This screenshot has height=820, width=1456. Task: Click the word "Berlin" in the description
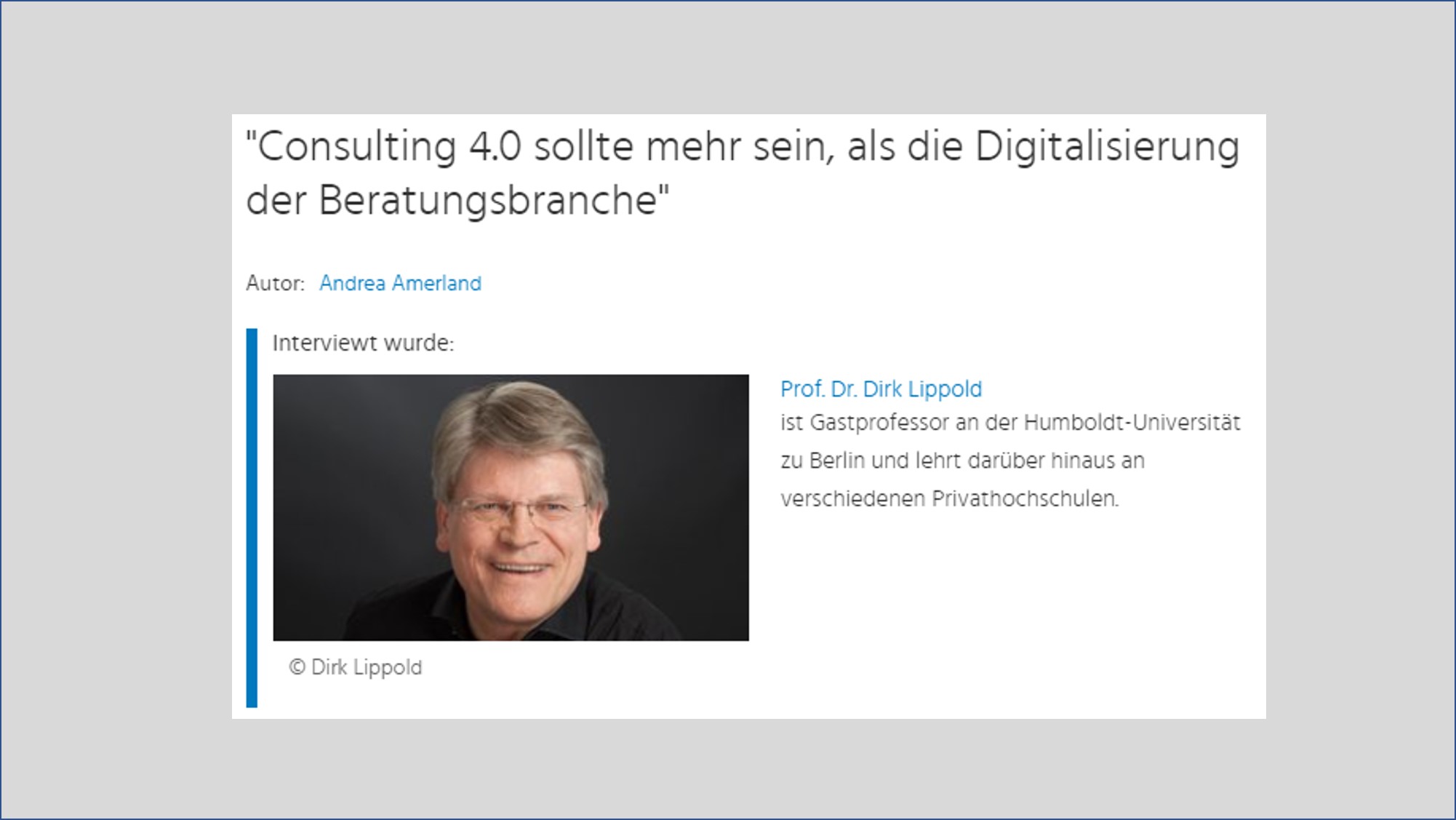pos(836,461)
